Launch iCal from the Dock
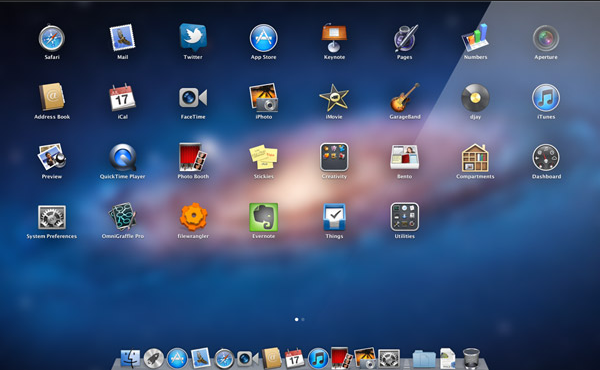The image size is (600, 370). 295,358
